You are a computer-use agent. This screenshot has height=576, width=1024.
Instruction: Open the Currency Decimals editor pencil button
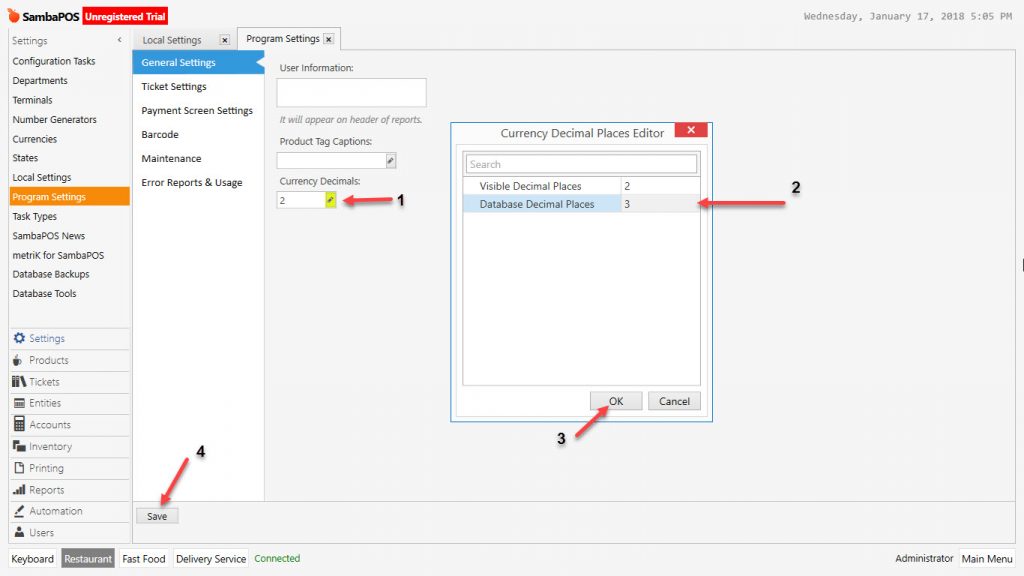330,200
